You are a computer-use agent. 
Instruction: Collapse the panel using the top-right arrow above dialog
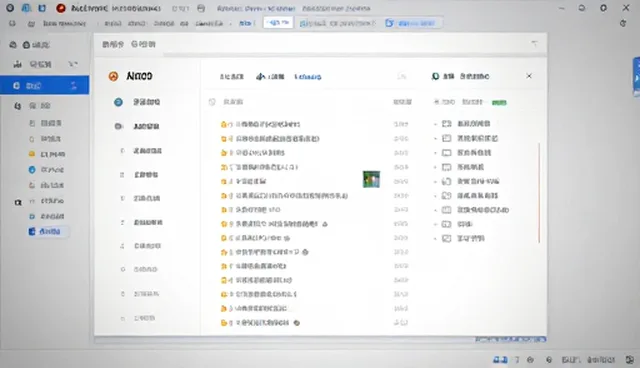click(534, 44)
